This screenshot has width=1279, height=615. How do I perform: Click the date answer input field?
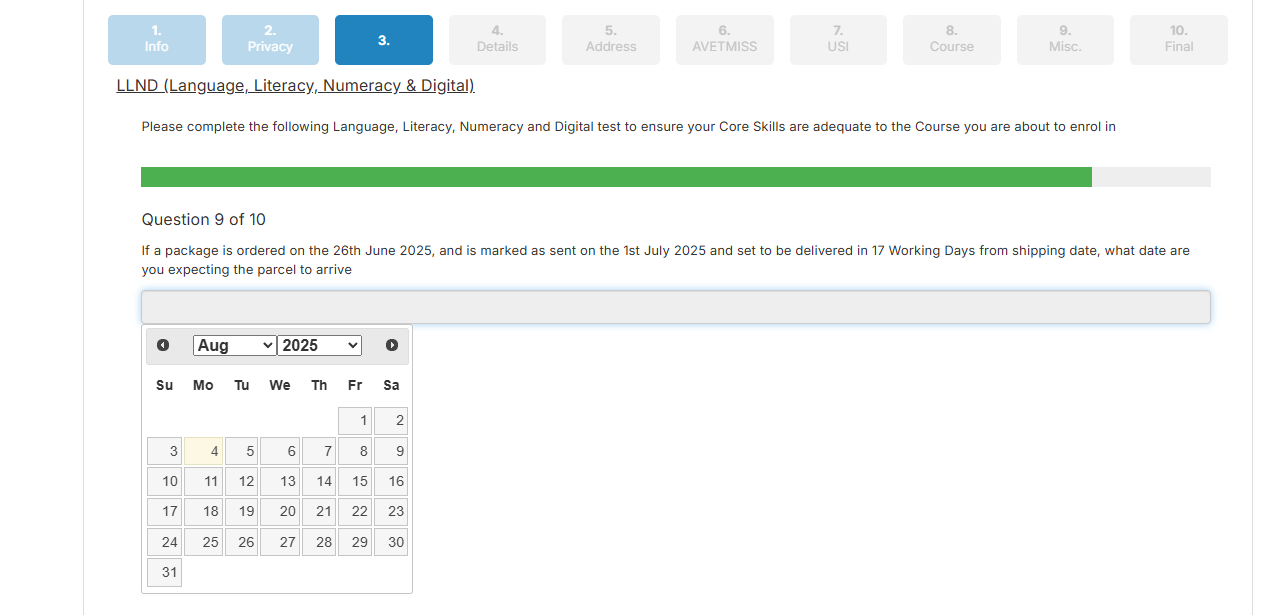pyautogui.click(x=675, y=307)
